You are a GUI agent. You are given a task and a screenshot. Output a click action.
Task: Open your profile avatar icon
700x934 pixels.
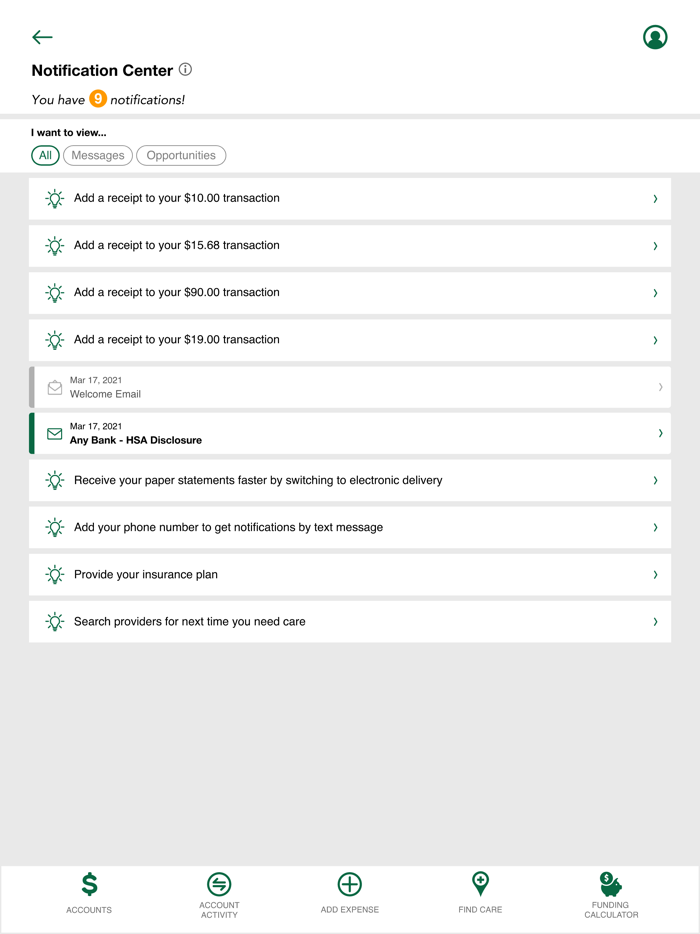(x=655, y=37)
